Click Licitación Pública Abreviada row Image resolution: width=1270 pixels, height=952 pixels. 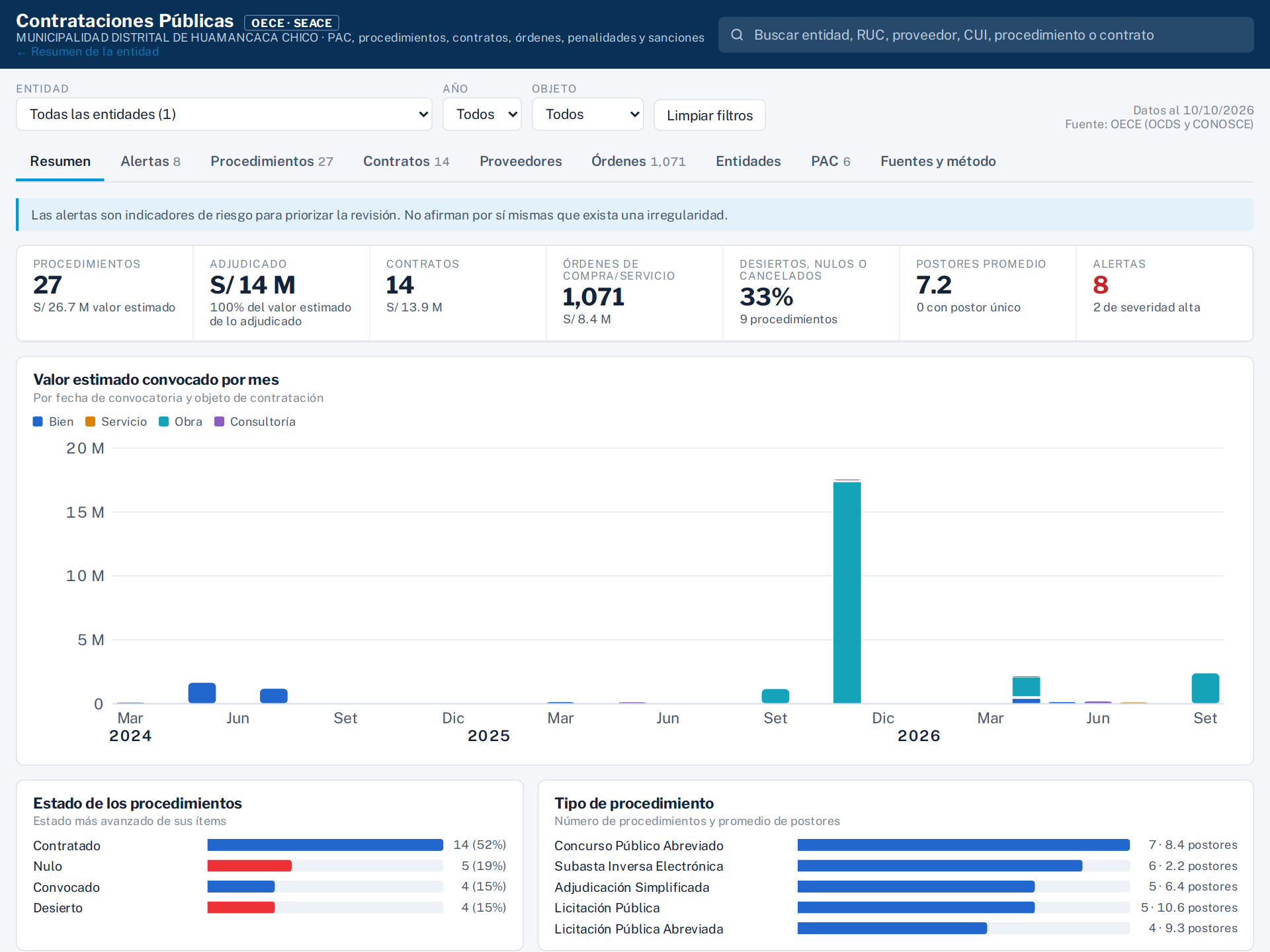[x=896, y=929]
